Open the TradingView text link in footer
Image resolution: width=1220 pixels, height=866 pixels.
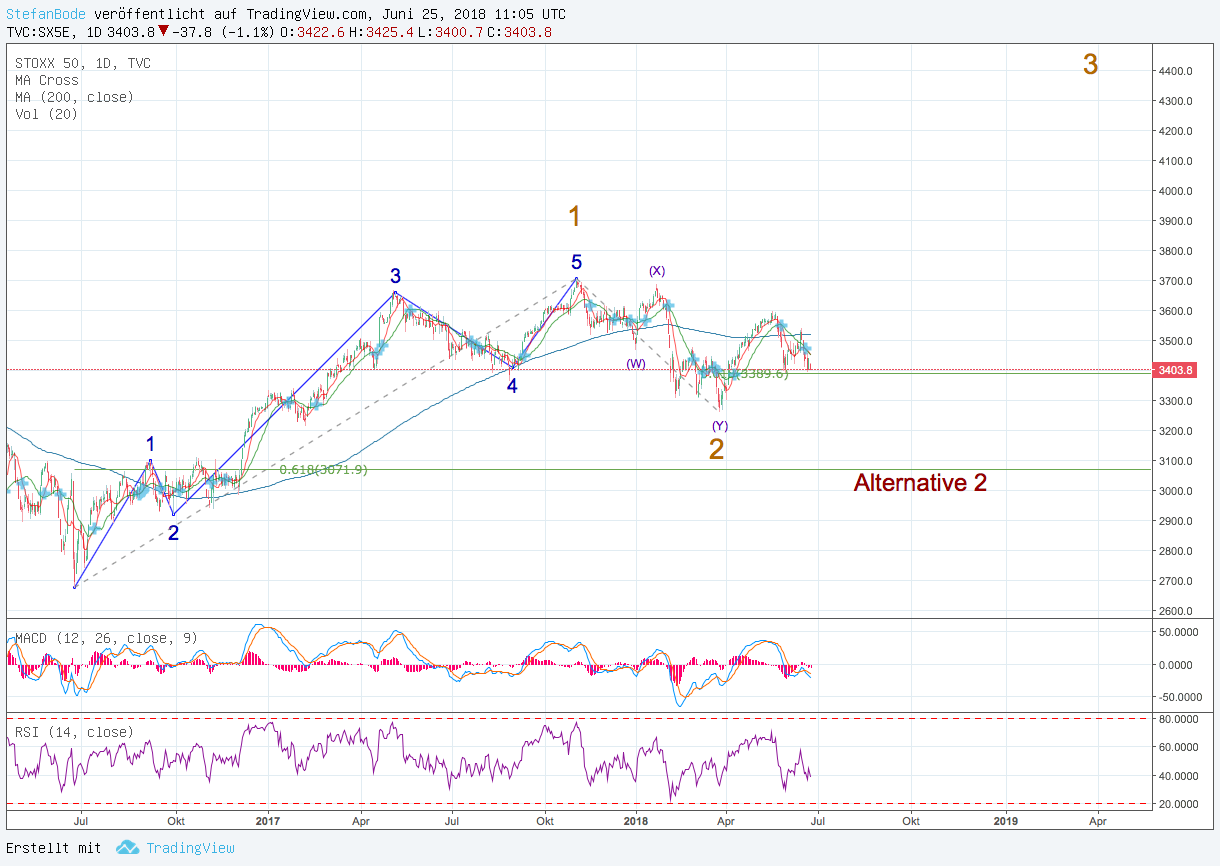[x=190, y=848]
